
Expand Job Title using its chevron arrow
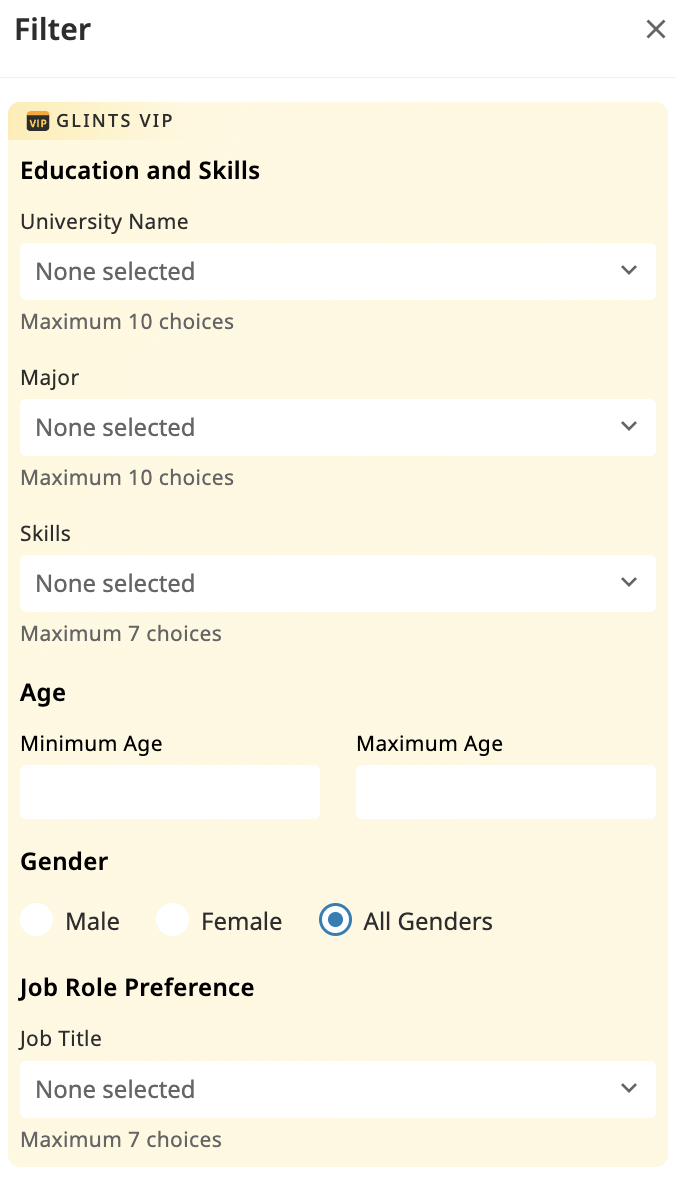point(629,1088)
